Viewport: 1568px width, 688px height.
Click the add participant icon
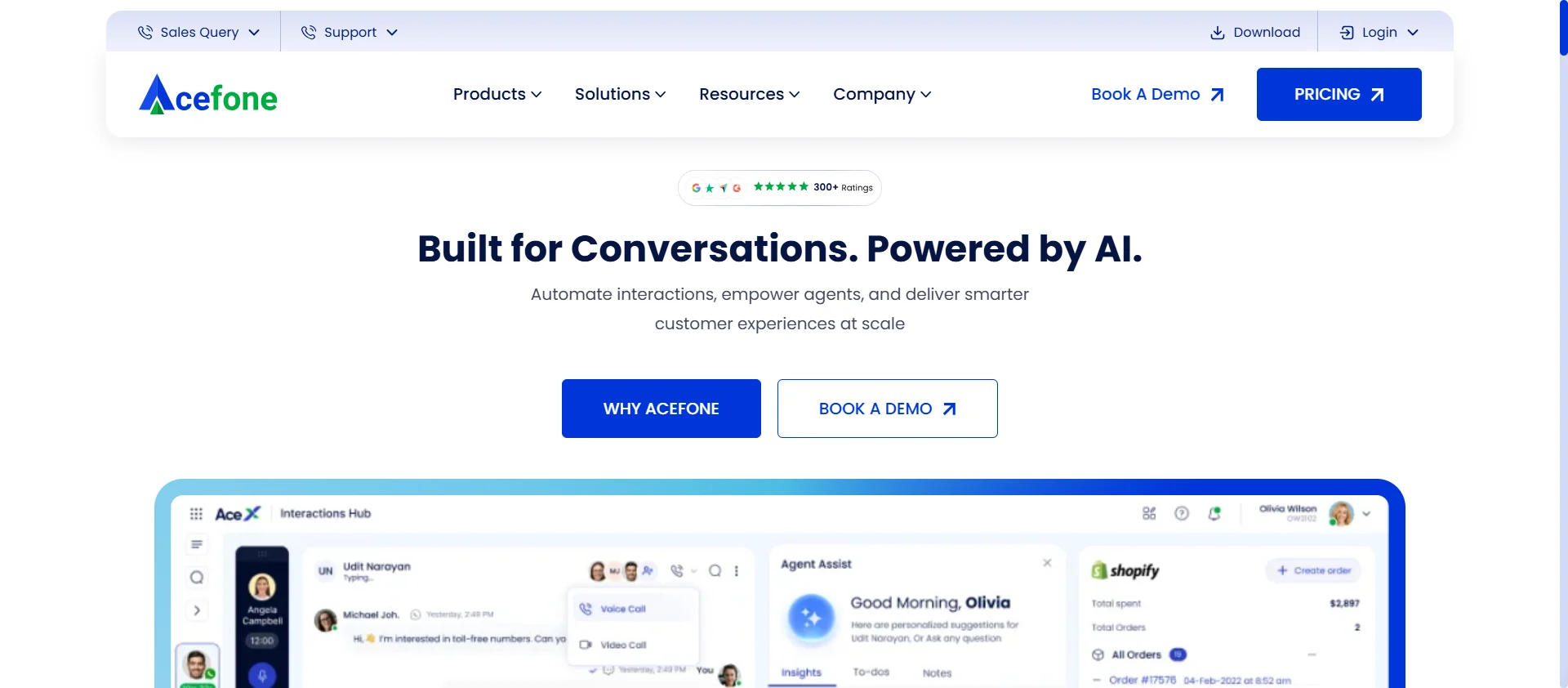(648, 571)
